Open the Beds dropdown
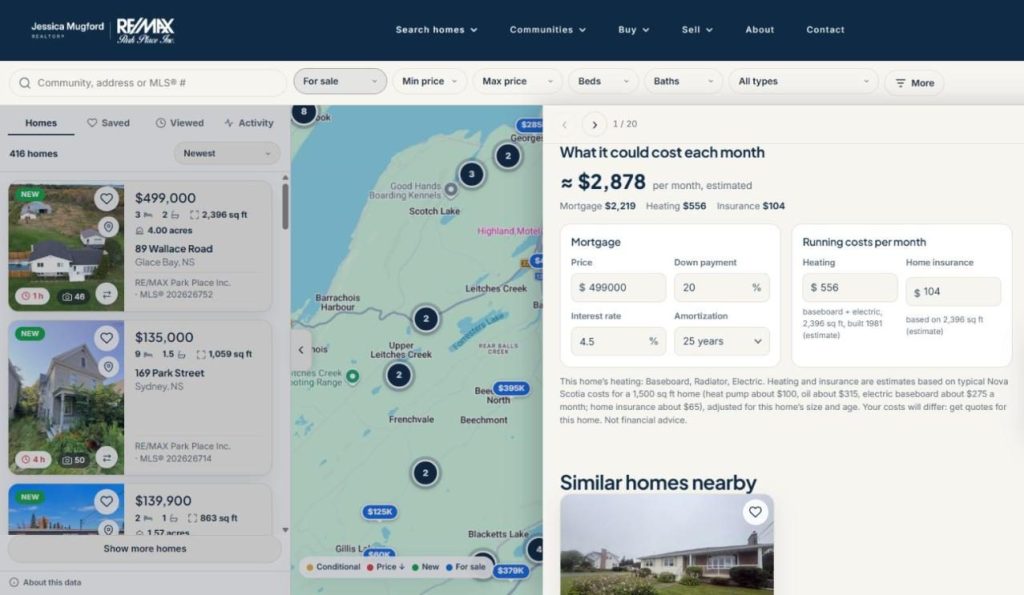 click(x=603, y=81)
